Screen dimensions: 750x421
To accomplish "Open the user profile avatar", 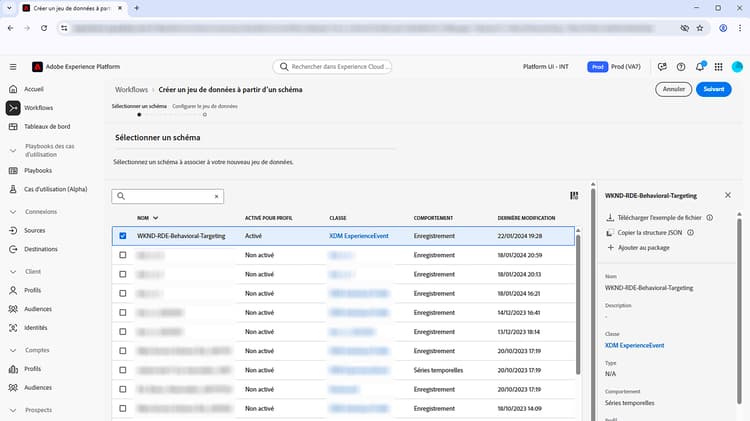I will (737, 66).
